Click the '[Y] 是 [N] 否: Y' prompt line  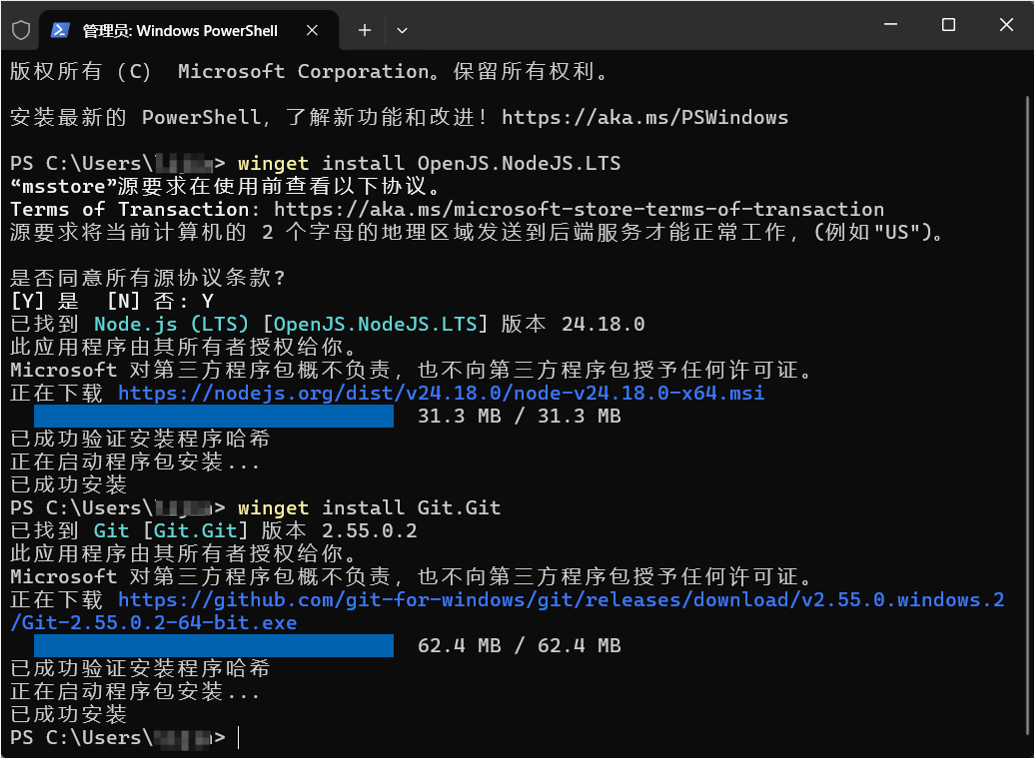[112, 301]
